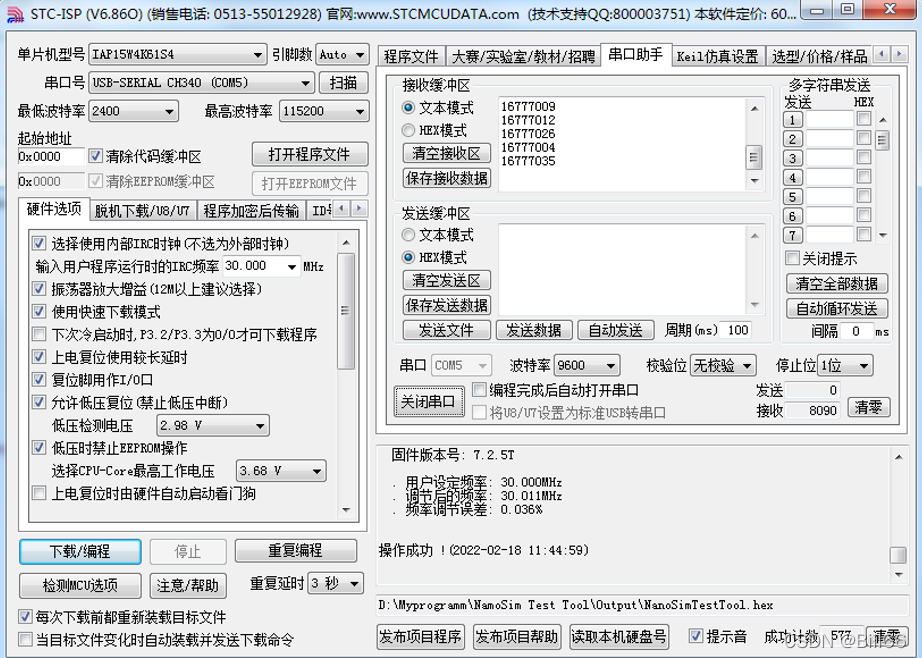
Task: Switch to 程序文件 tab
Action: tap(411, 56)
